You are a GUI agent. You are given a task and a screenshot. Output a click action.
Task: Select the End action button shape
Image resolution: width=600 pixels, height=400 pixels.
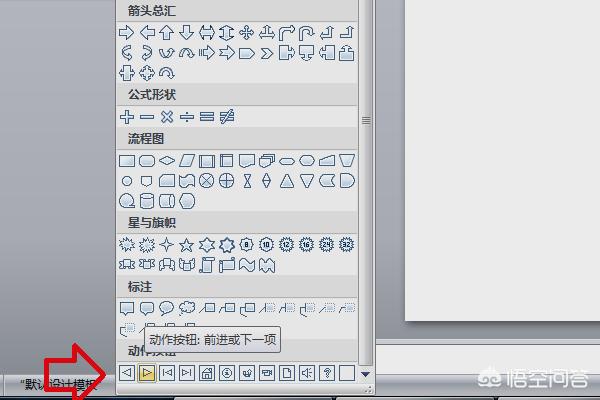[x=187, y=373]
